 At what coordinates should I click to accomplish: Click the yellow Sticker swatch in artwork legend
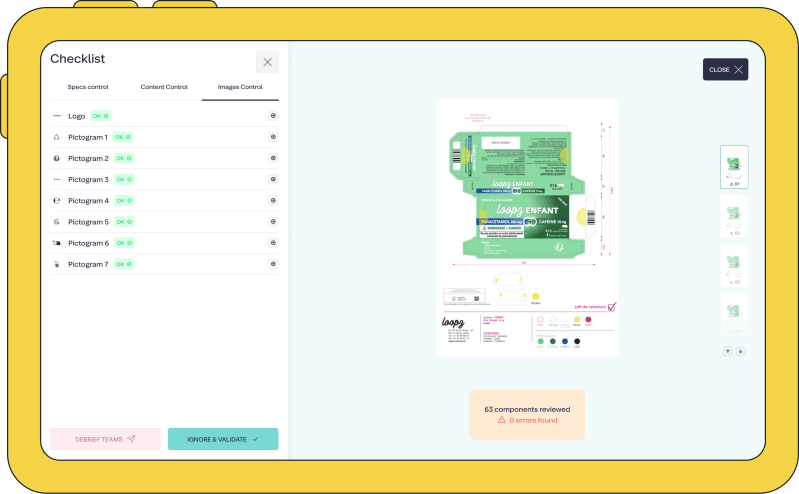[x=577, y=319]
